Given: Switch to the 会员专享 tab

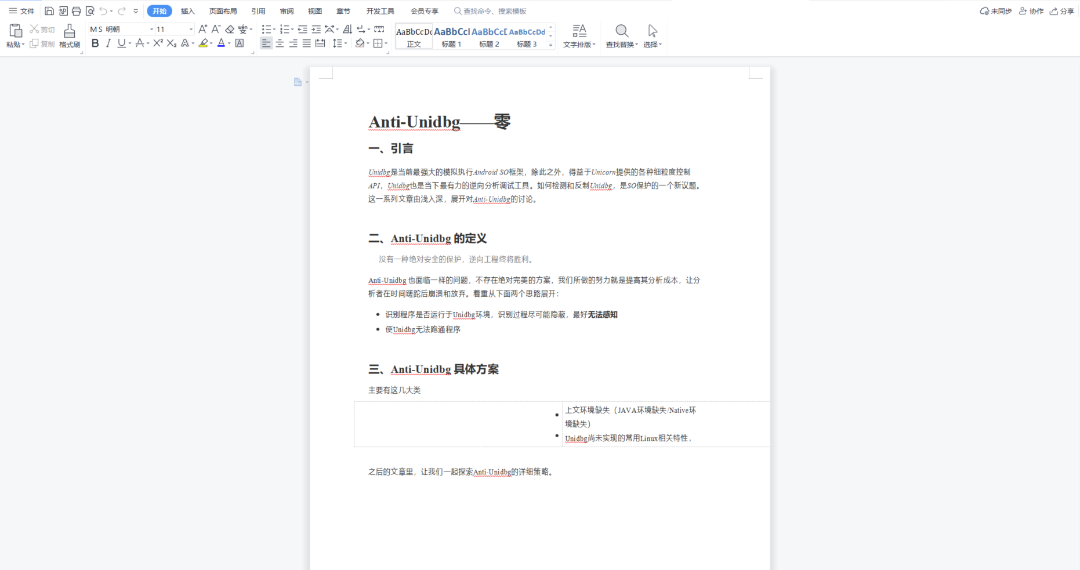Looking at the screenshot, I should pos(424,11).
